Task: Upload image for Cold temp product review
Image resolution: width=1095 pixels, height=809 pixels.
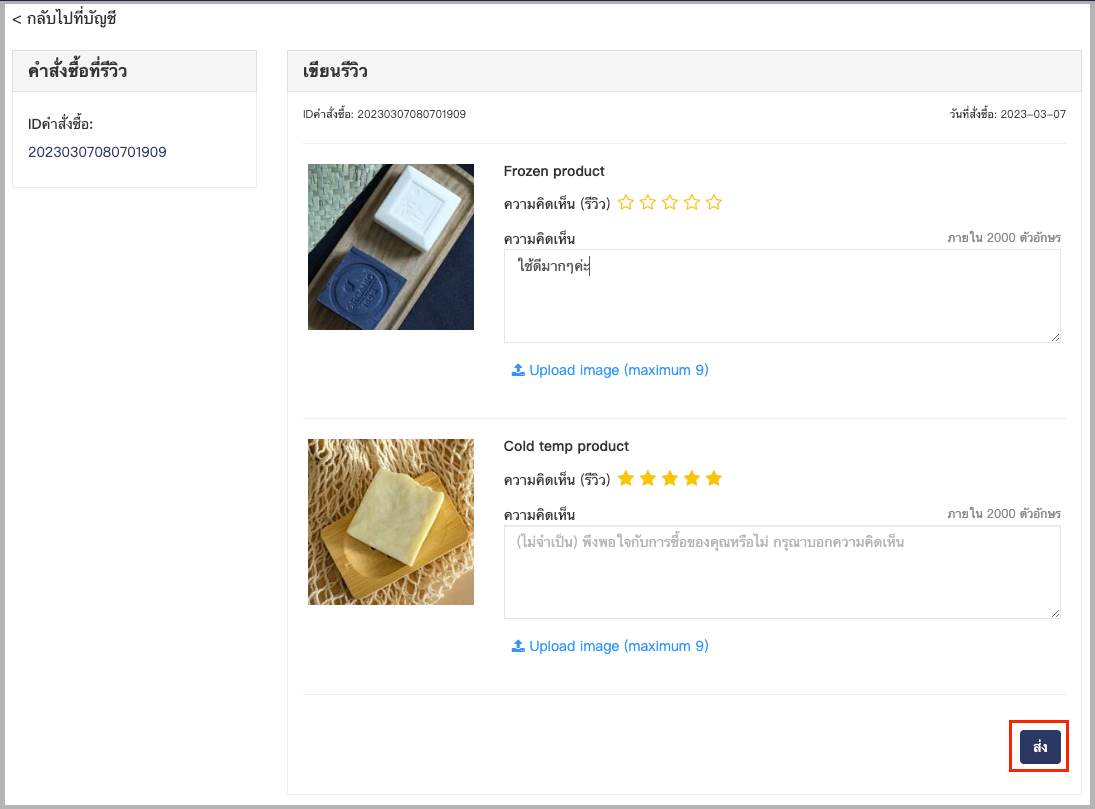Action: pos(610,646)
